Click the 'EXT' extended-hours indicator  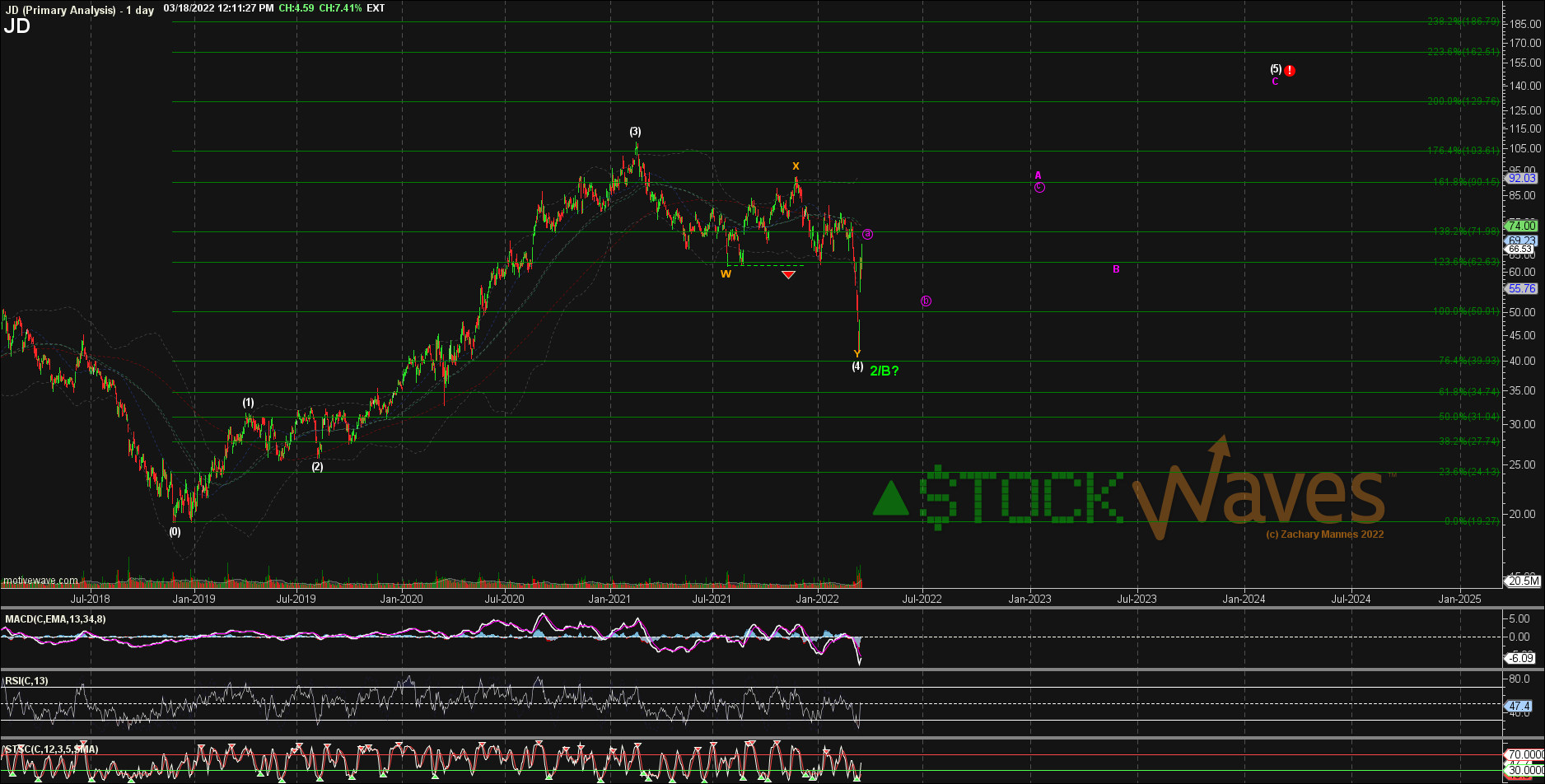coord(376,8)
